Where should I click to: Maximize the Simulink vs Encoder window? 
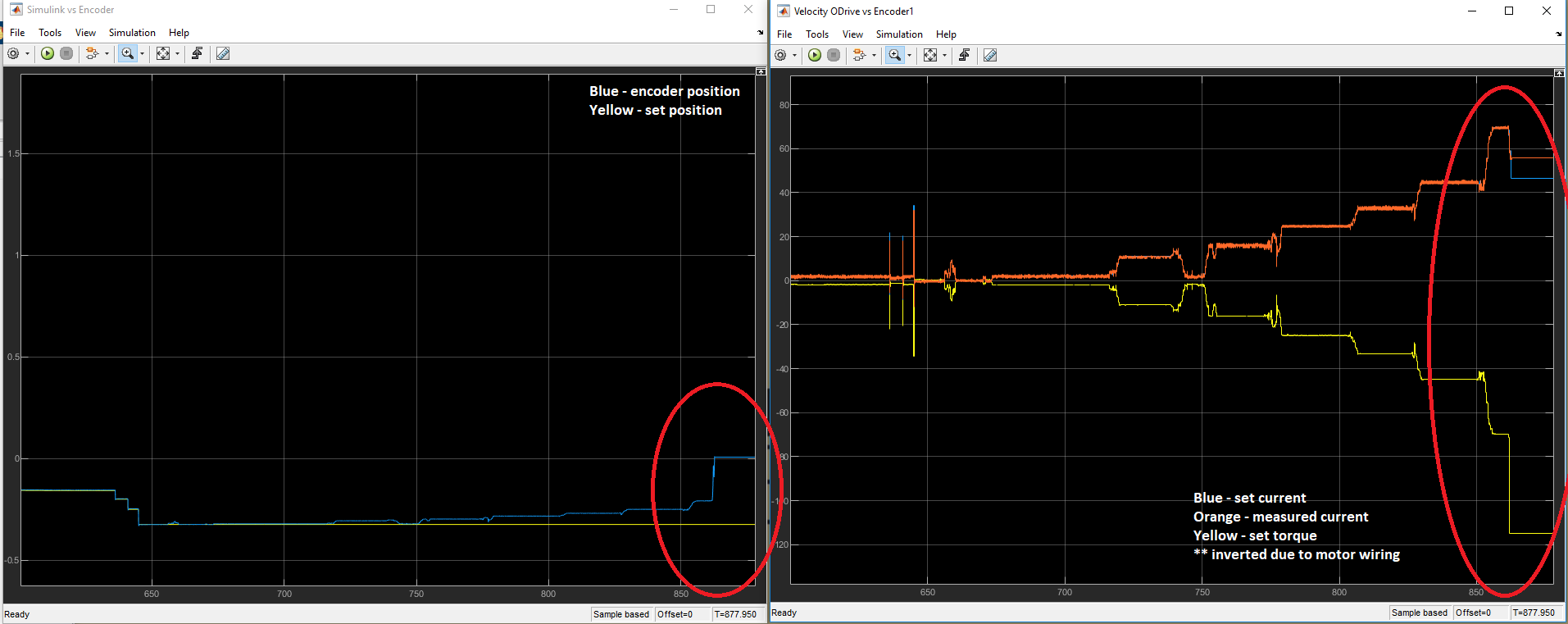(x=711, y=9)
